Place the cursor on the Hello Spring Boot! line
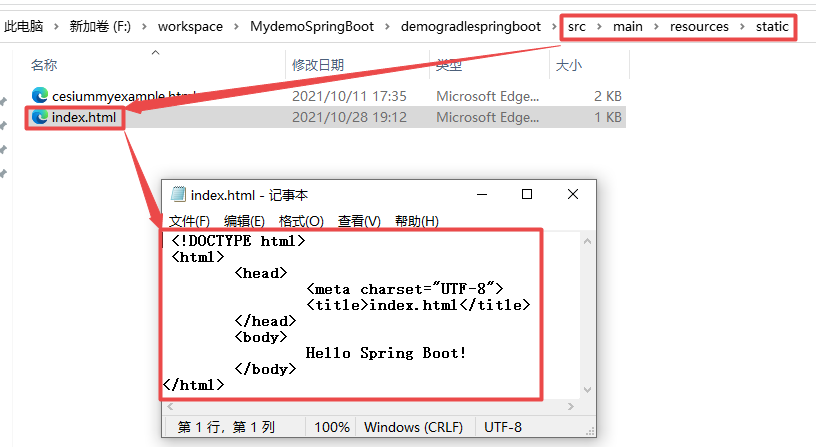816x447 pixels. click(x=386, y=353)
